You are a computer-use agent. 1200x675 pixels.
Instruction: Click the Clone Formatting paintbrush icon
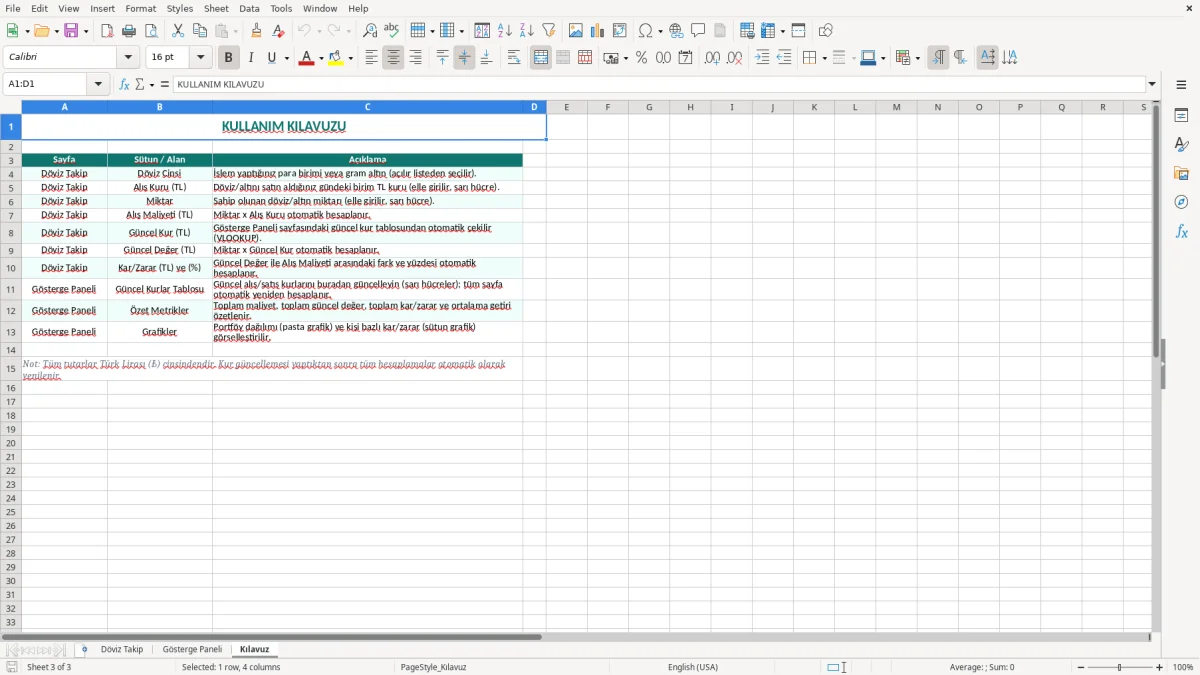pos(257,31)
